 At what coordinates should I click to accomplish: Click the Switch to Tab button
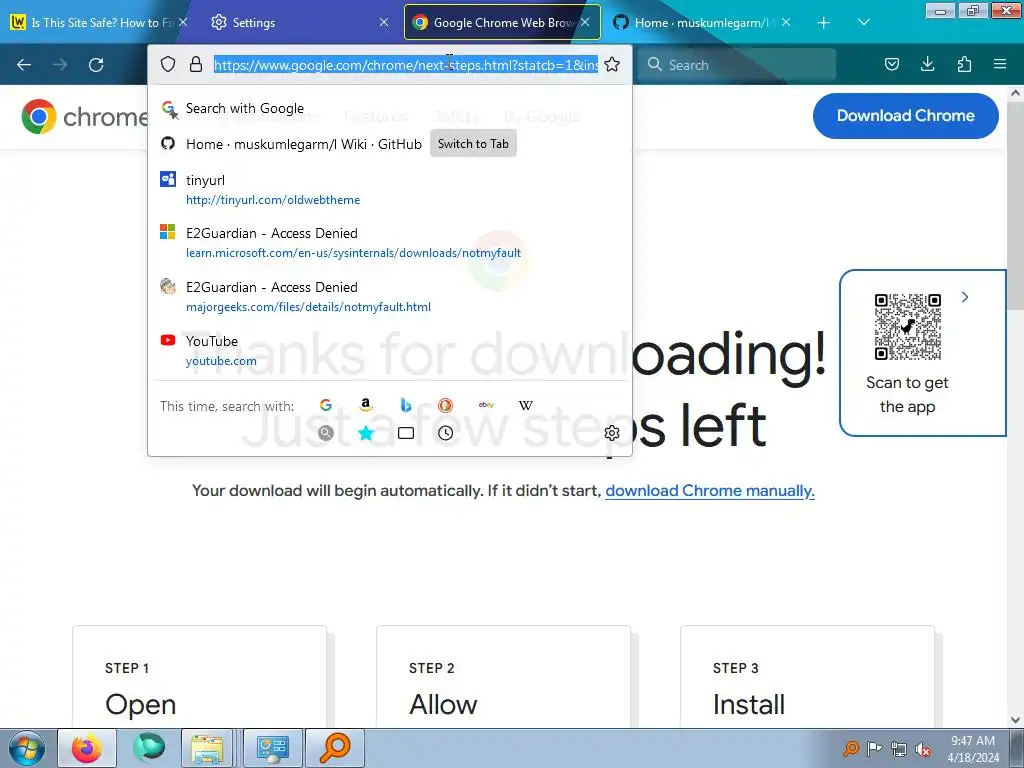coord(473,144)
